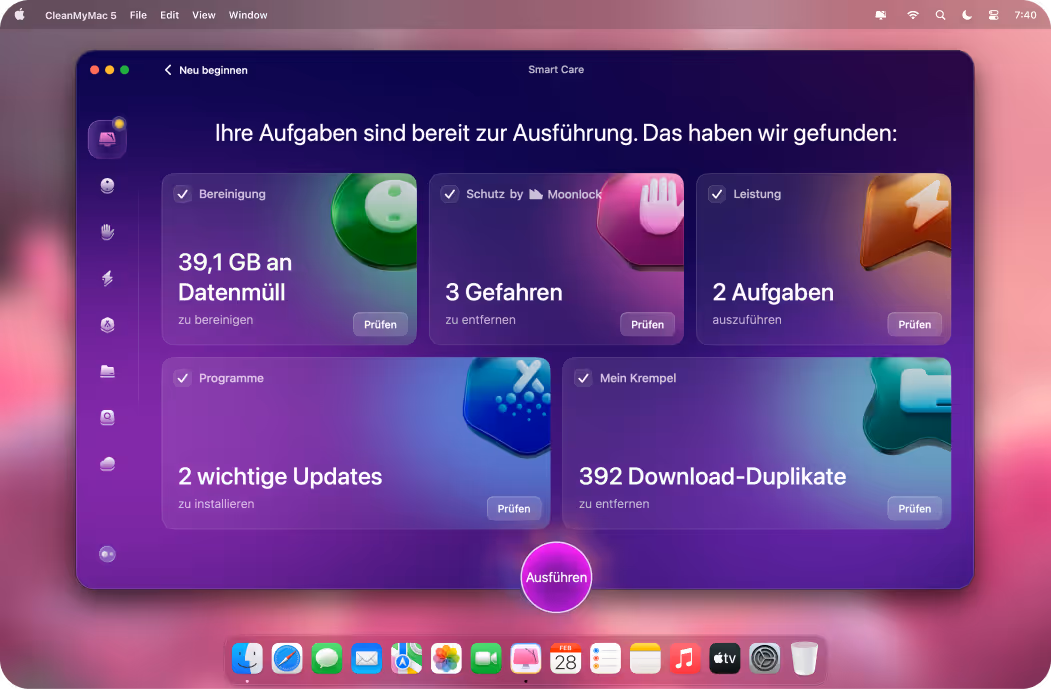Click the 7:40 clock in menu bar
This screenshot has width=1051, height=689.
pyautogui.click(x=1026, y=15)
